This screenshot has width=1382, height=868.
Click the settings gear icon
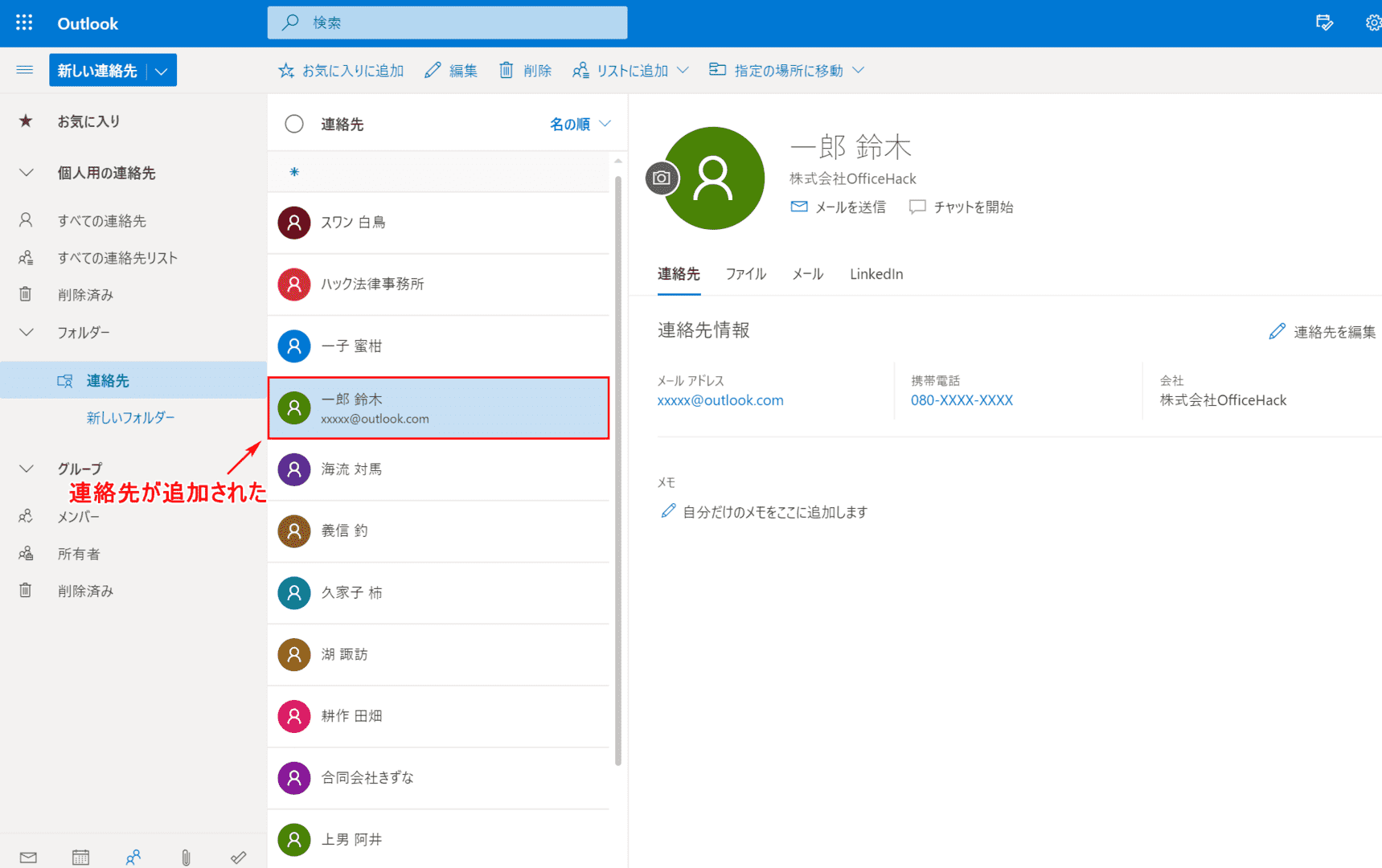pos(1373,23)
